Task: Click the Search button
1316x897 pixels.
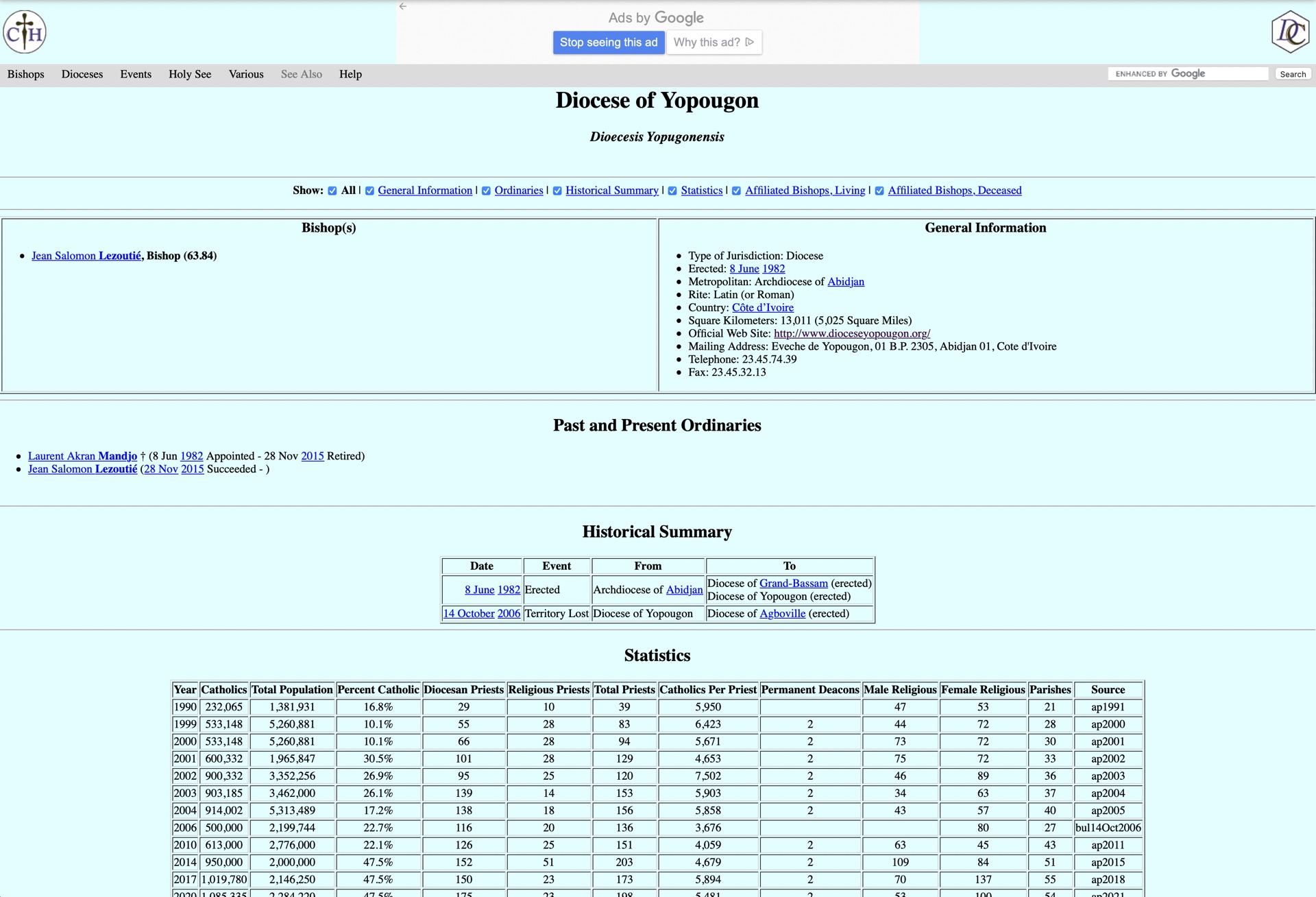Action: pos(1293,74)
